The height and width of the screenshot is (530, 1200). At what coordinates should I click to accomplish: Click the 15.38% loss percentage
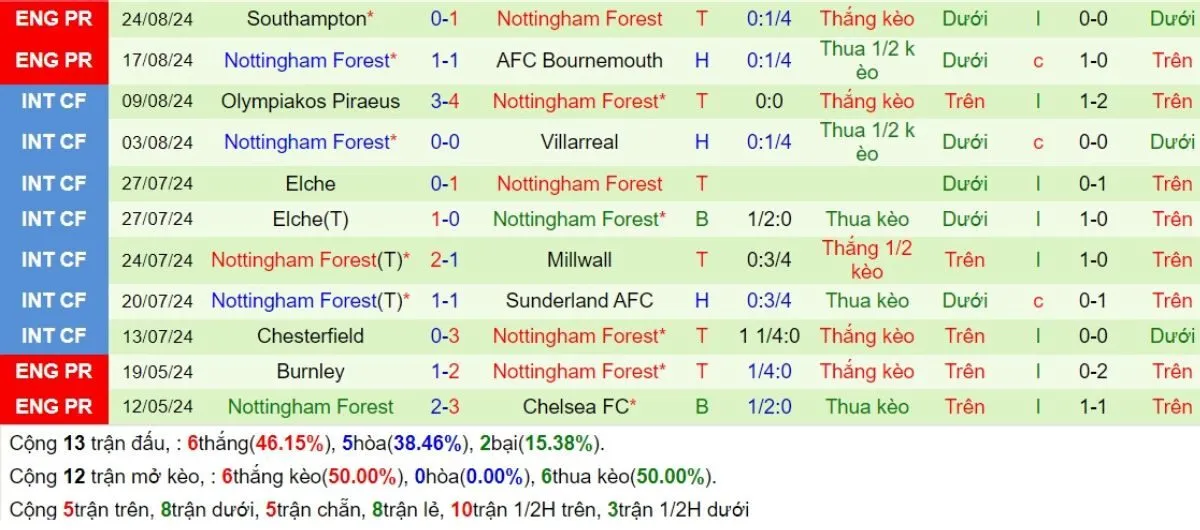[x=563, y=444]
